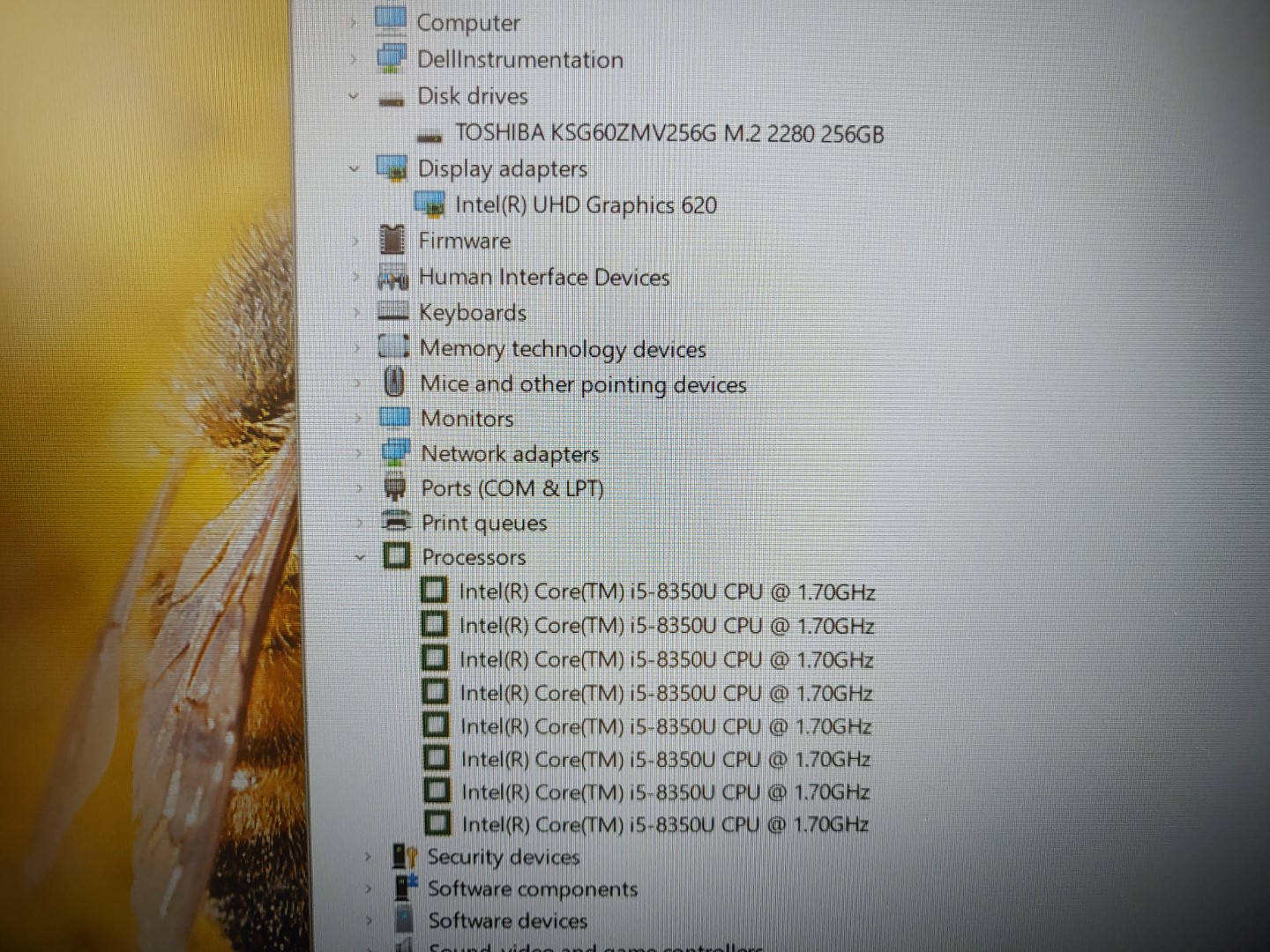This screenshot has height=952, width=1270.
Task: Click the Computer category icon
Action: (x=391, y=19)
